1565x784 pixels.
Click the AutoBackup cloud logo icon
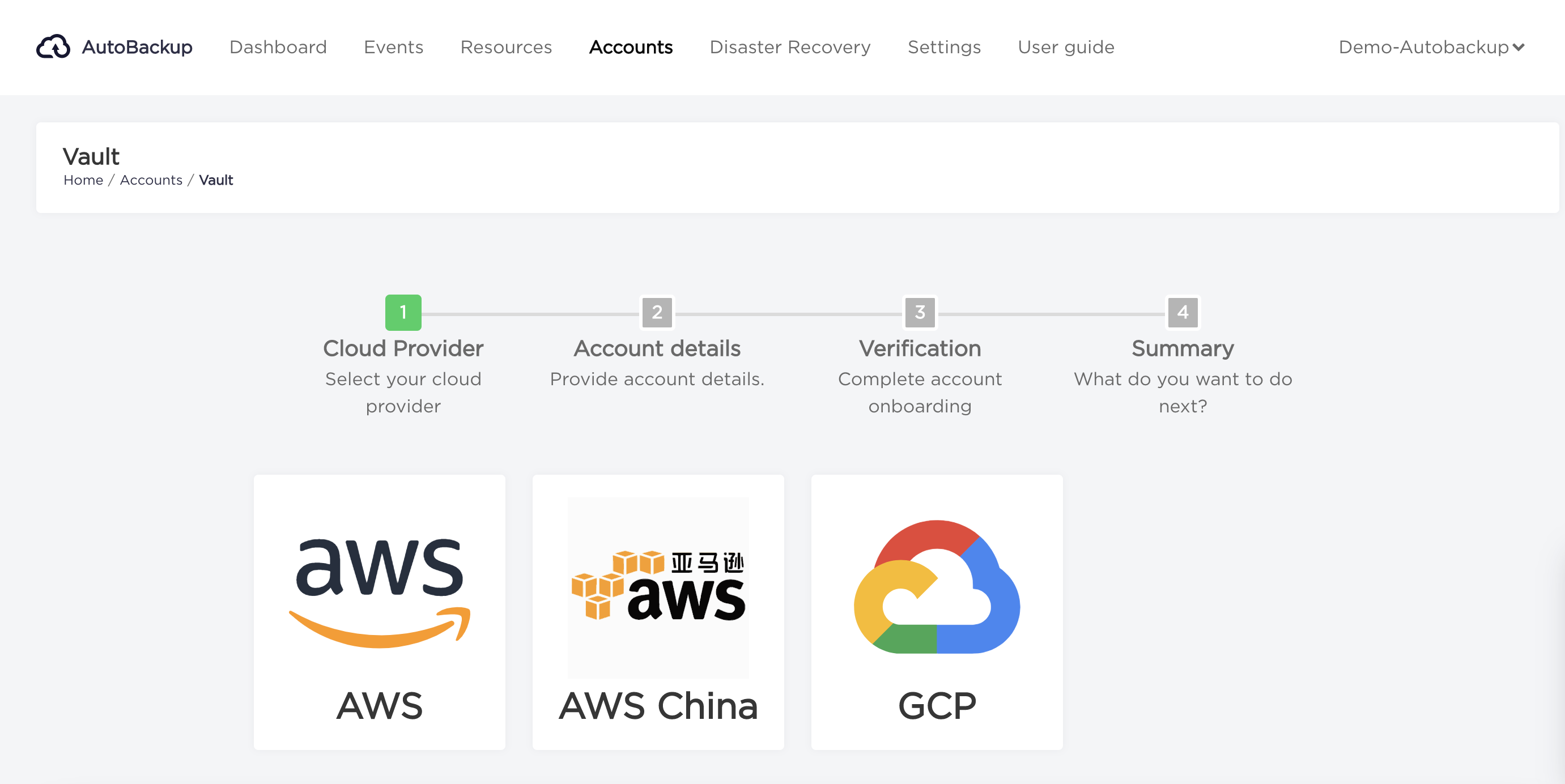[x=53, y=47]
